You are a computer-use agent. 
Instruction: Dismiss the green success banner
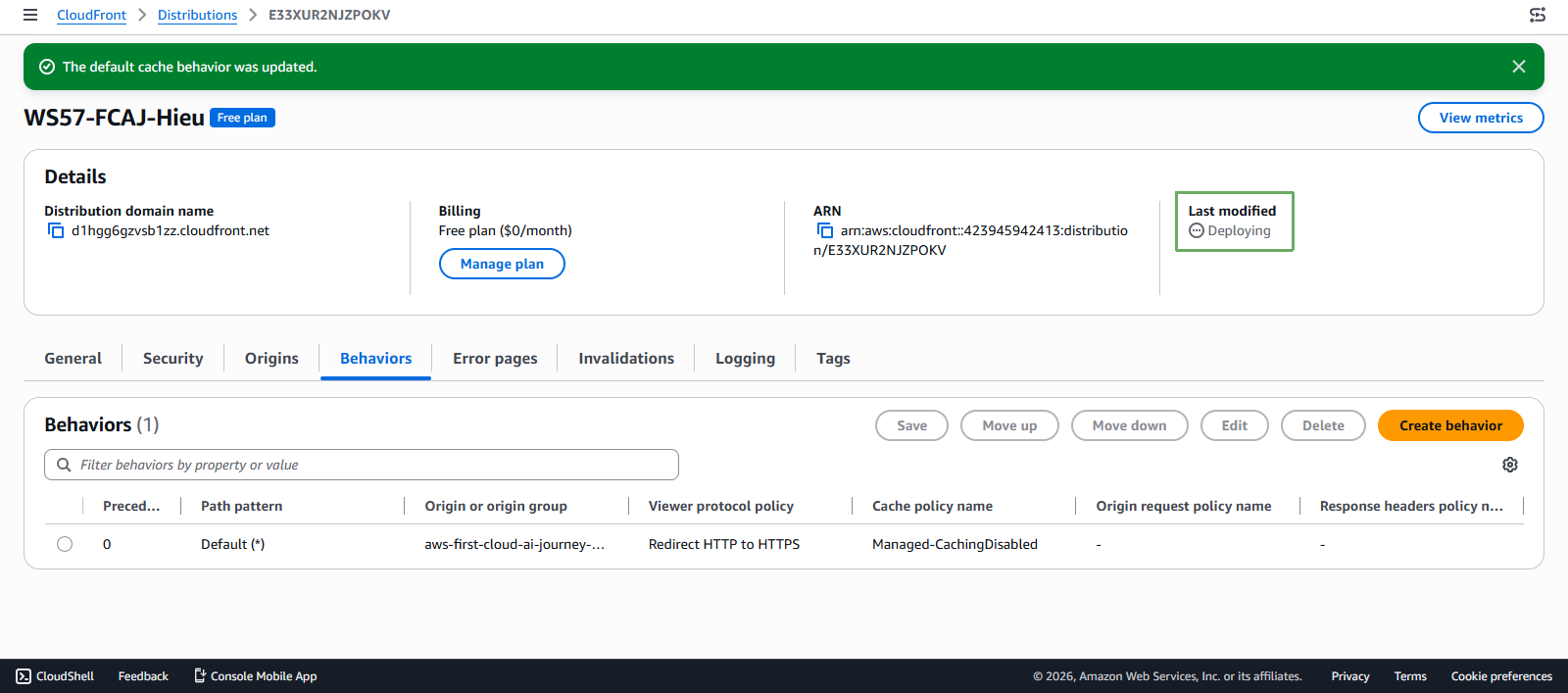(x=1519, y=67)
